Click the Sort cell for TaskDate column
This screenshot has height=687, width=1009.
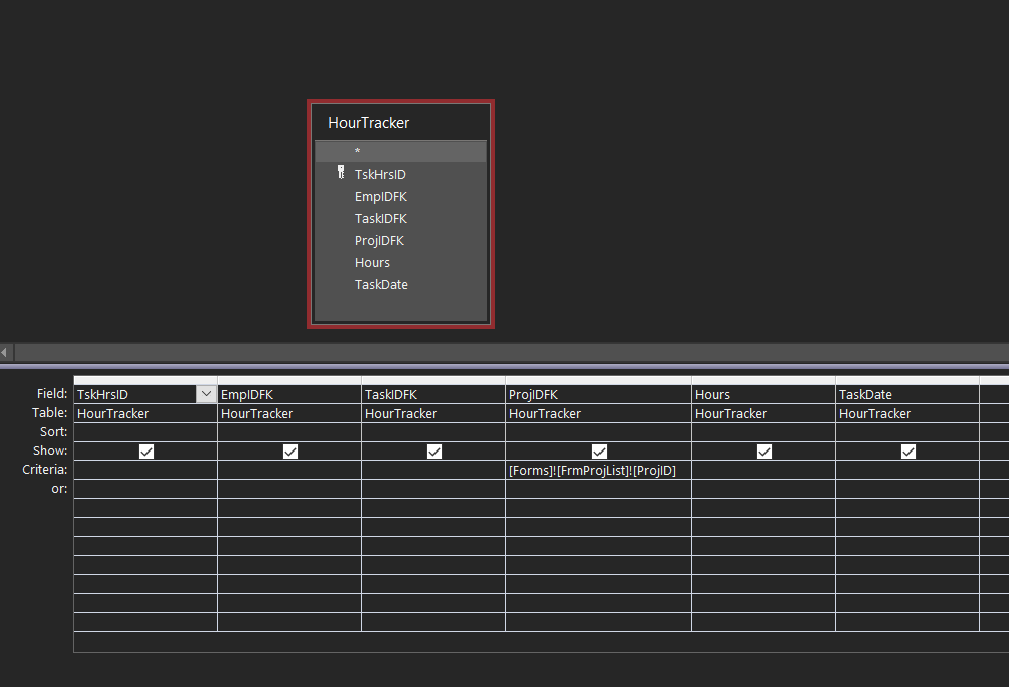907,432
